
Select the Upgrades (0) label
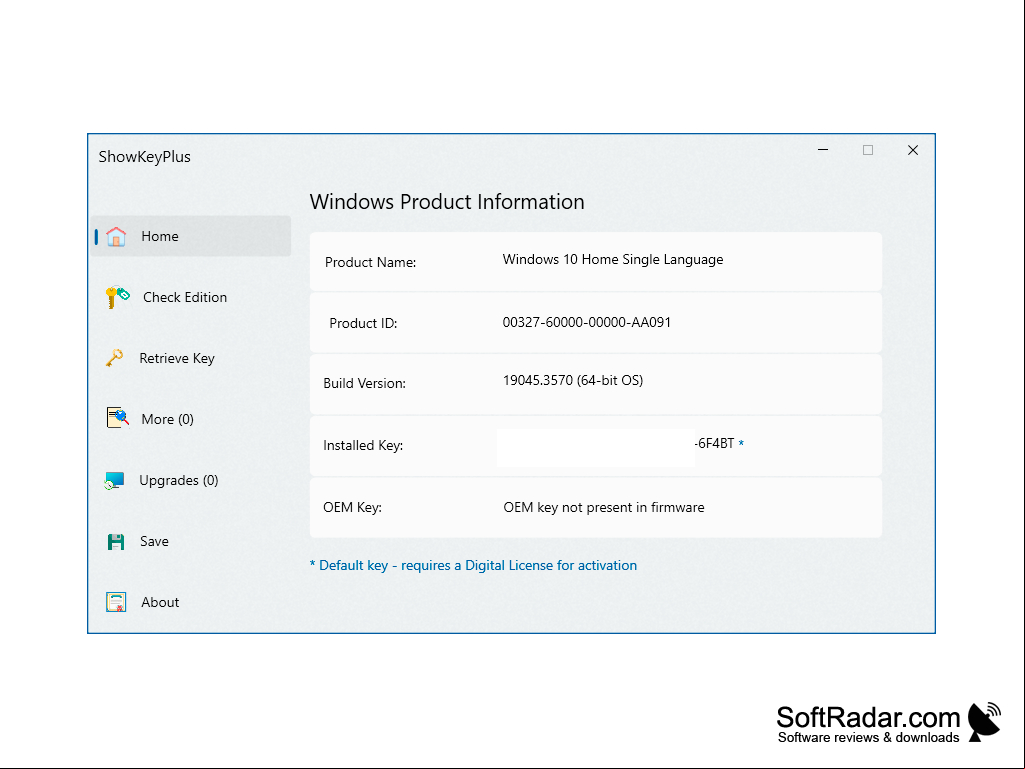point(178,481)
